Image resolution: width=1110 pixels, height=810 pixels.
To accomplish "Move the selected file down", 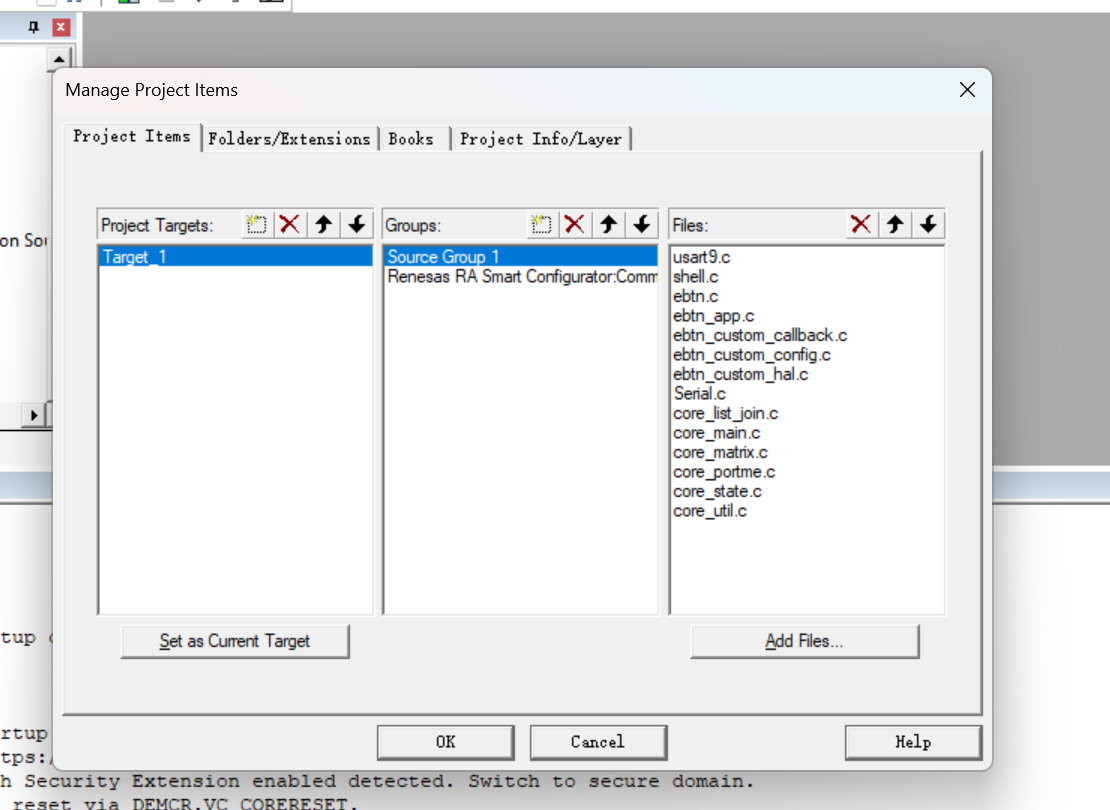I will point(928,225).
